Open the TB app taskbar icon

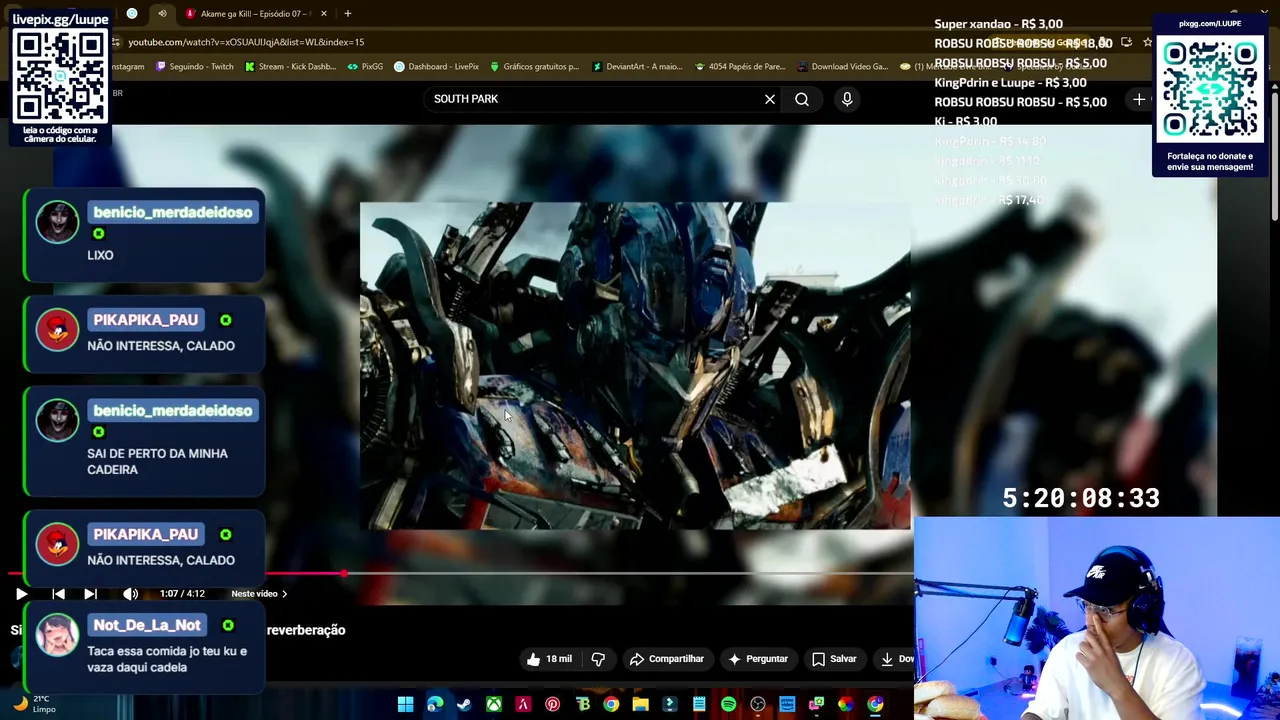pos(582,705)
